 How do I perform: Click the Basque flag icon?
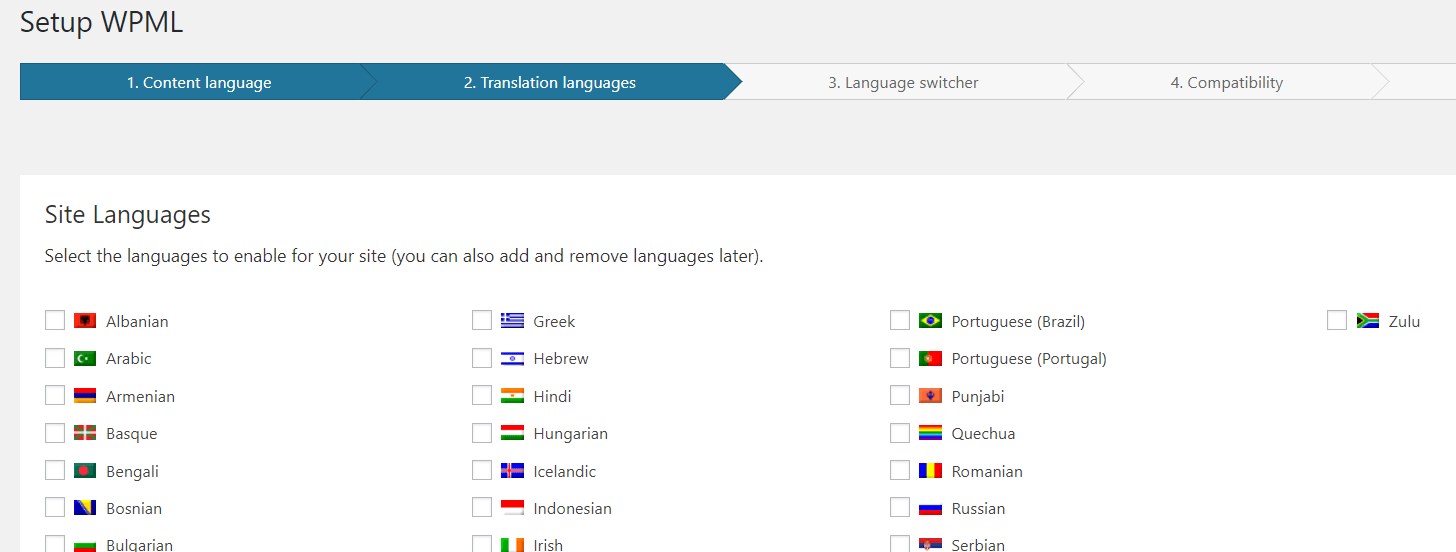pos(85,434)
